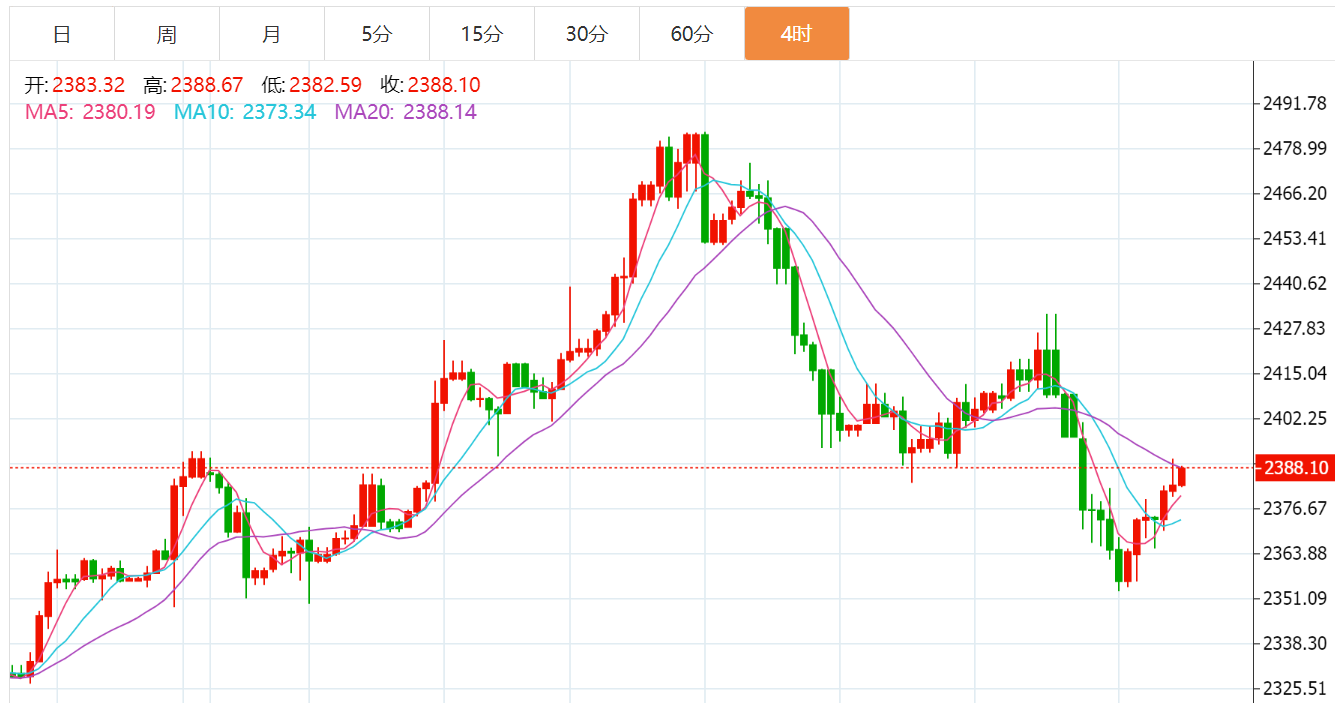Click the 2440.62 price axis label

pos(1296,283)
